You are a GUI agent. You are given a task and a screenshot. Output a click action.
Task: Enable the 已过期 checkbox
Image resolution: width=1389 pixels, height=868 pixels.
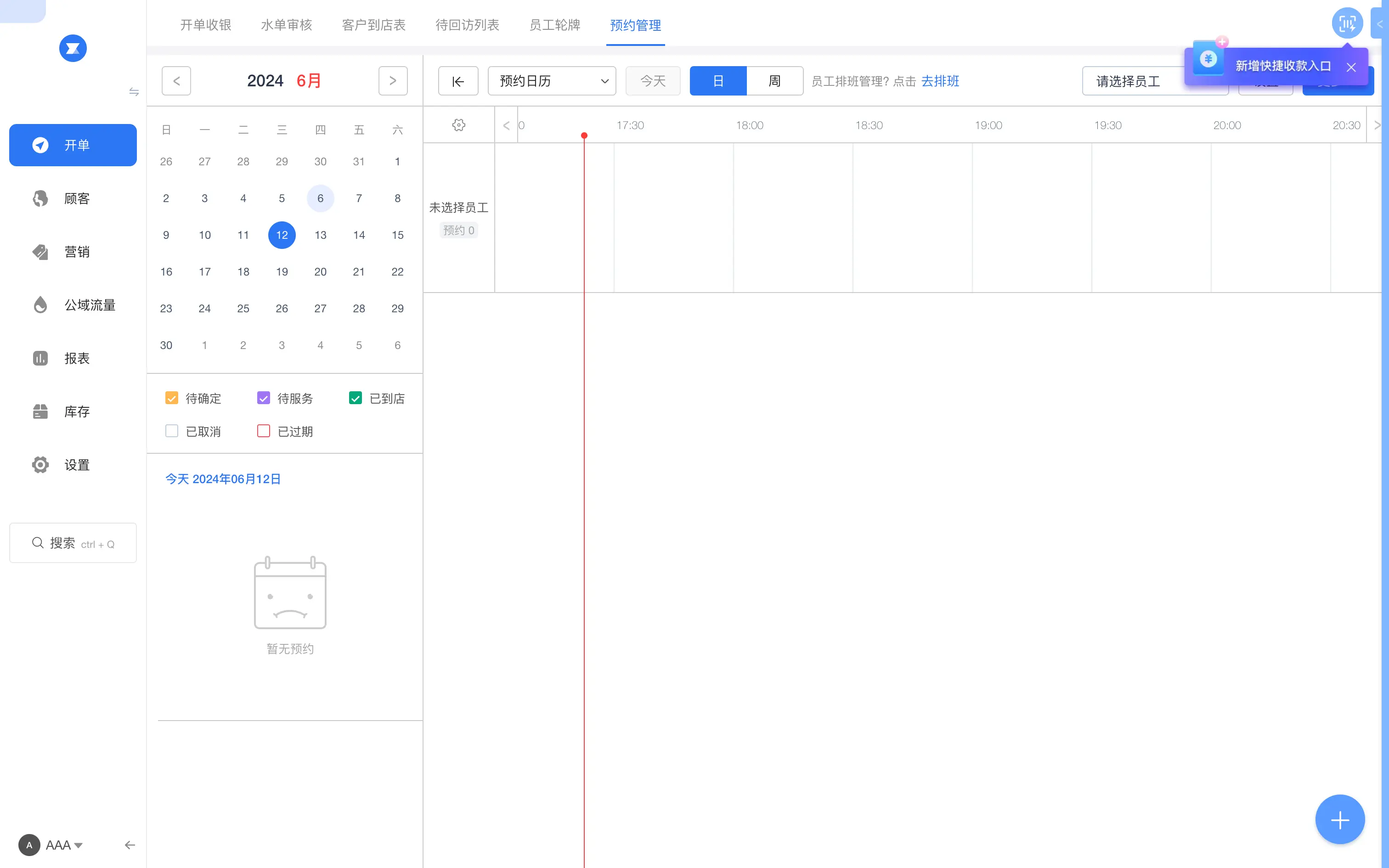[264, 431]
